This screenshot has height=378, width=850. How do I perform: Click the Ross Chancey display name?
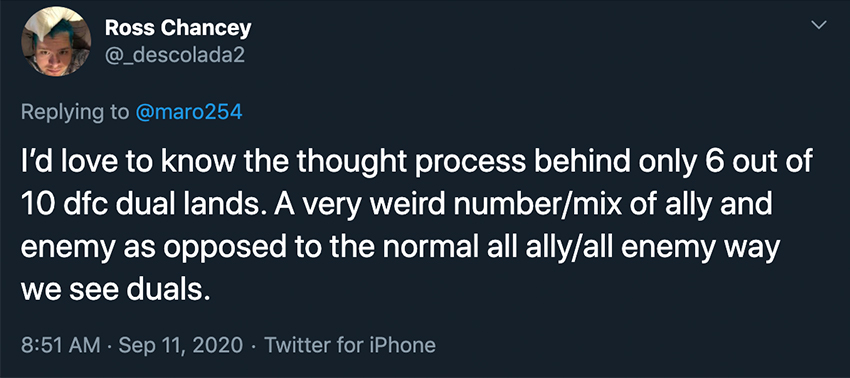pyautogui.click(x=178, y=28)
